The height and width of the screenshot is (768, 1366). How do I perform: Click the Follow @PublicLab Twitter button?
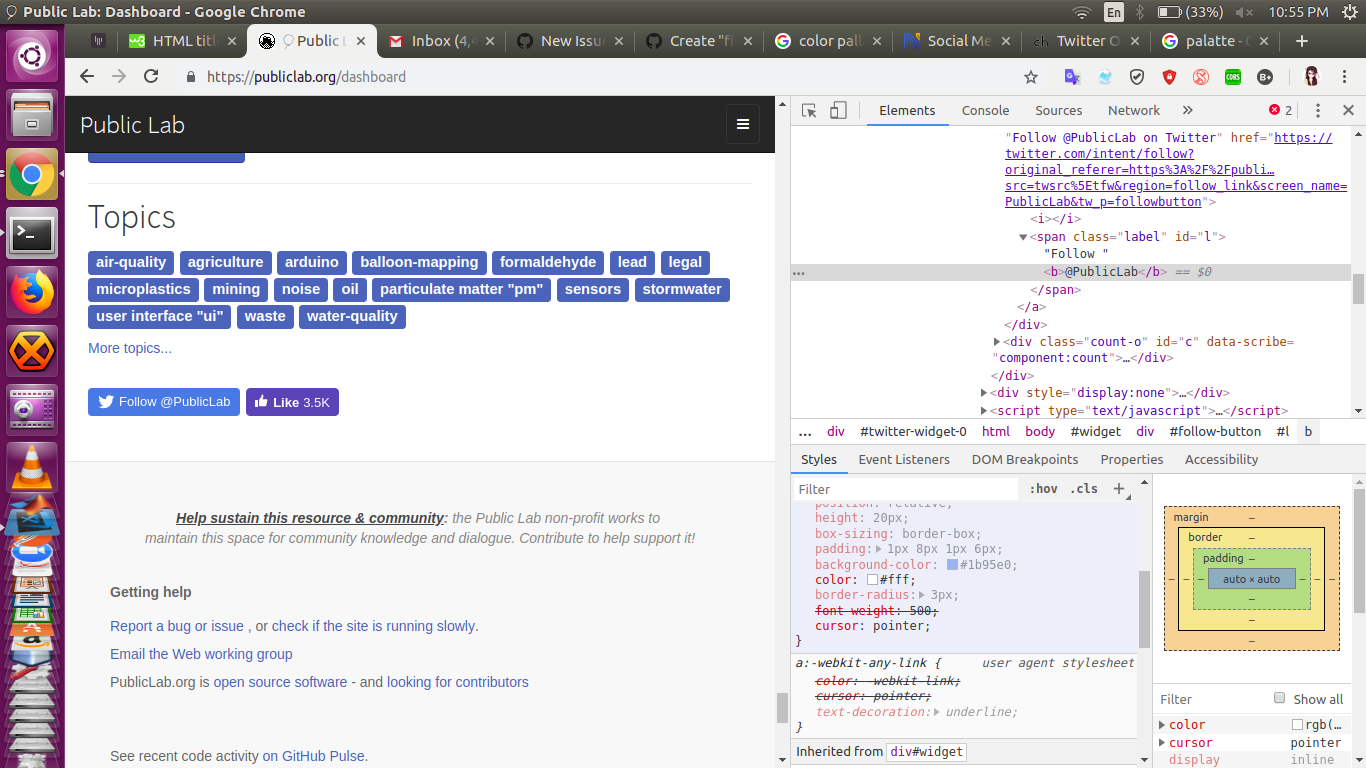pos(164,402)
